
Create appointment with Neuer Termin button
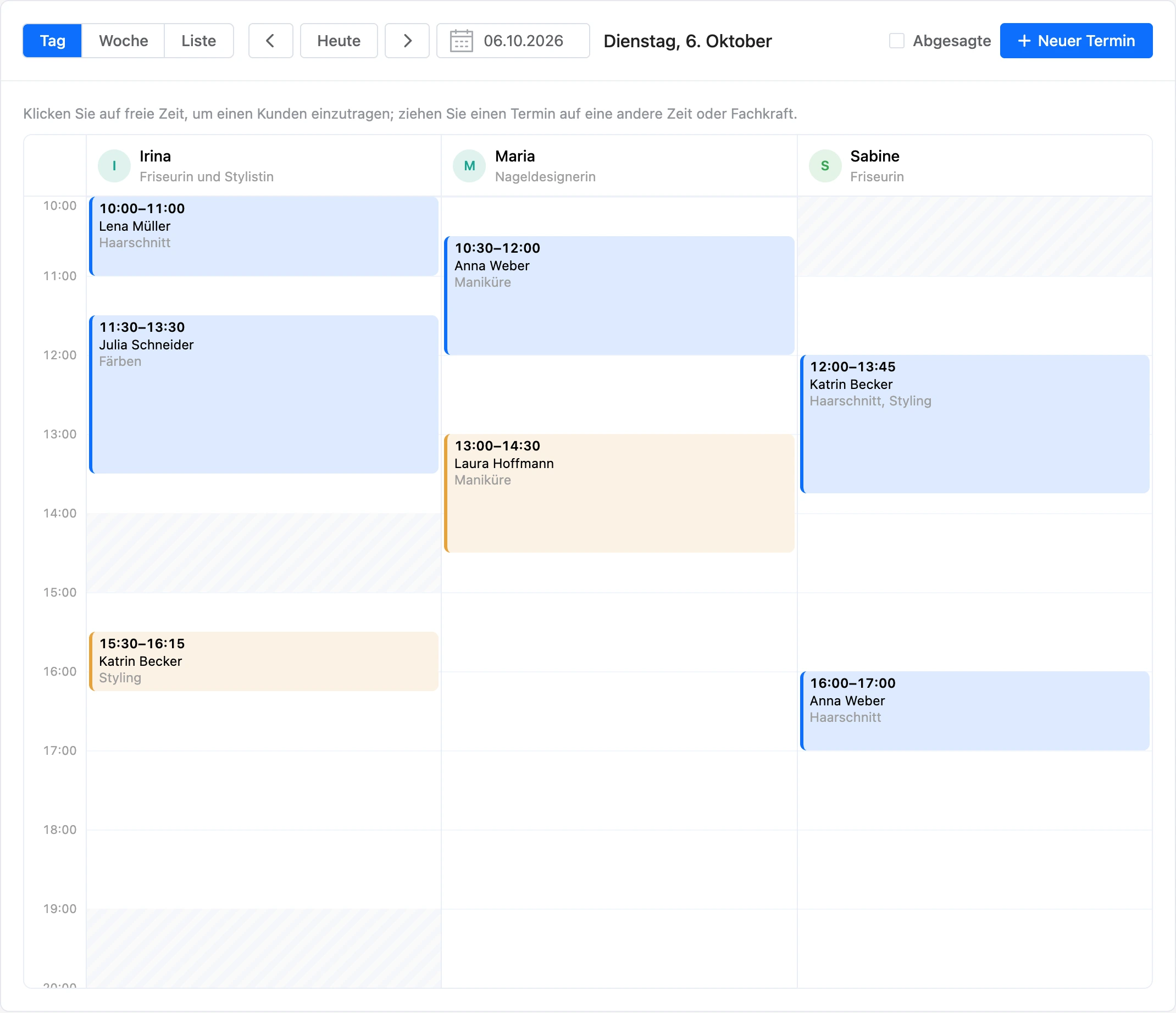click(1076, 41)
